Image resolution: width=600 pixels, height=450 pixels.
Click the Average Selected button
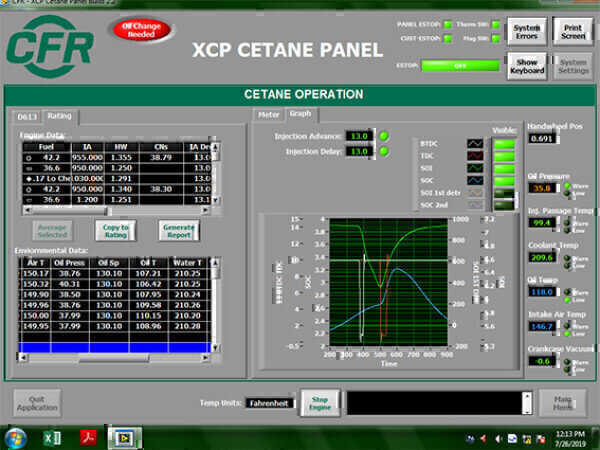coord(52,231)
